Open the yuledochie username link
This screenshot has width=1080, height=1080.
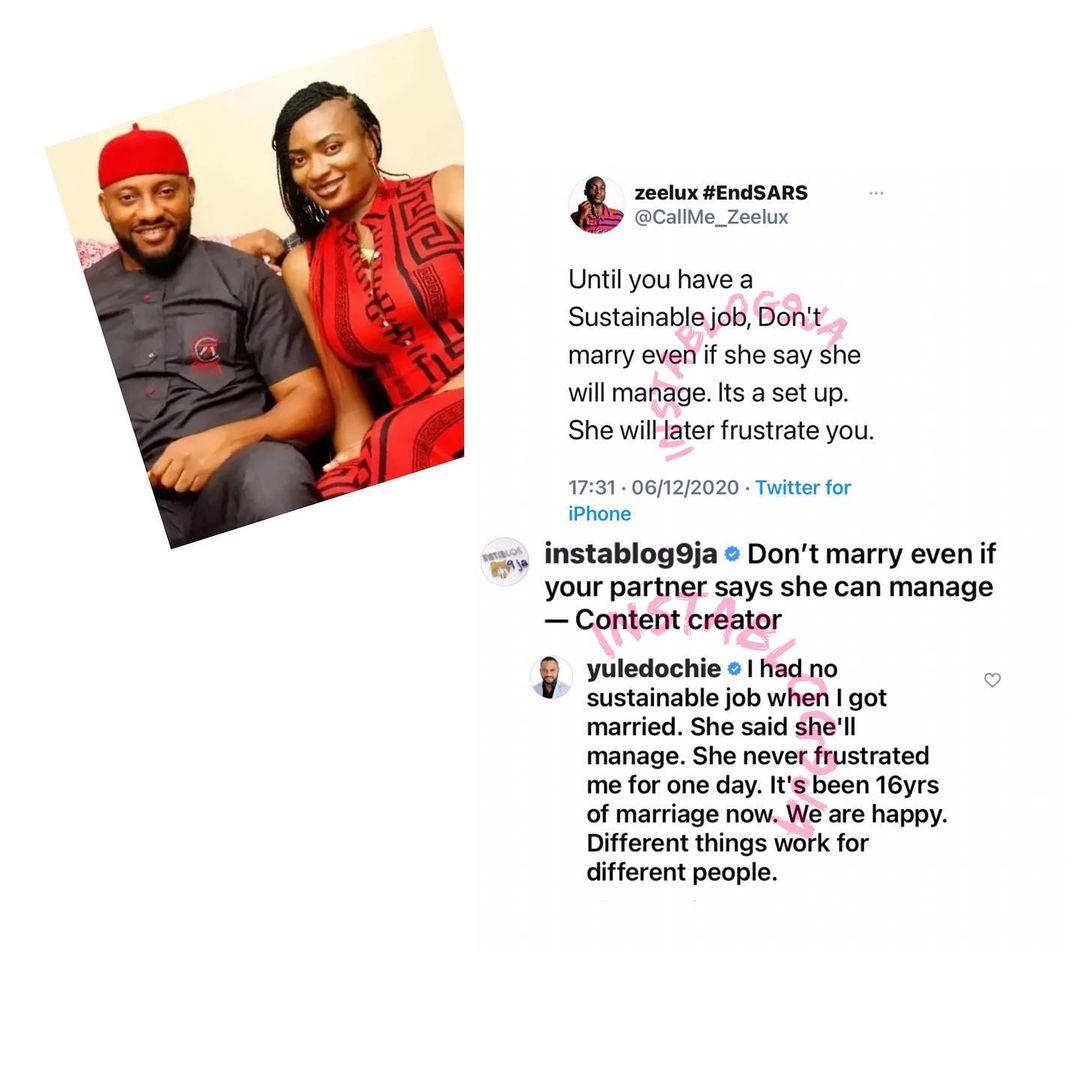654,668
